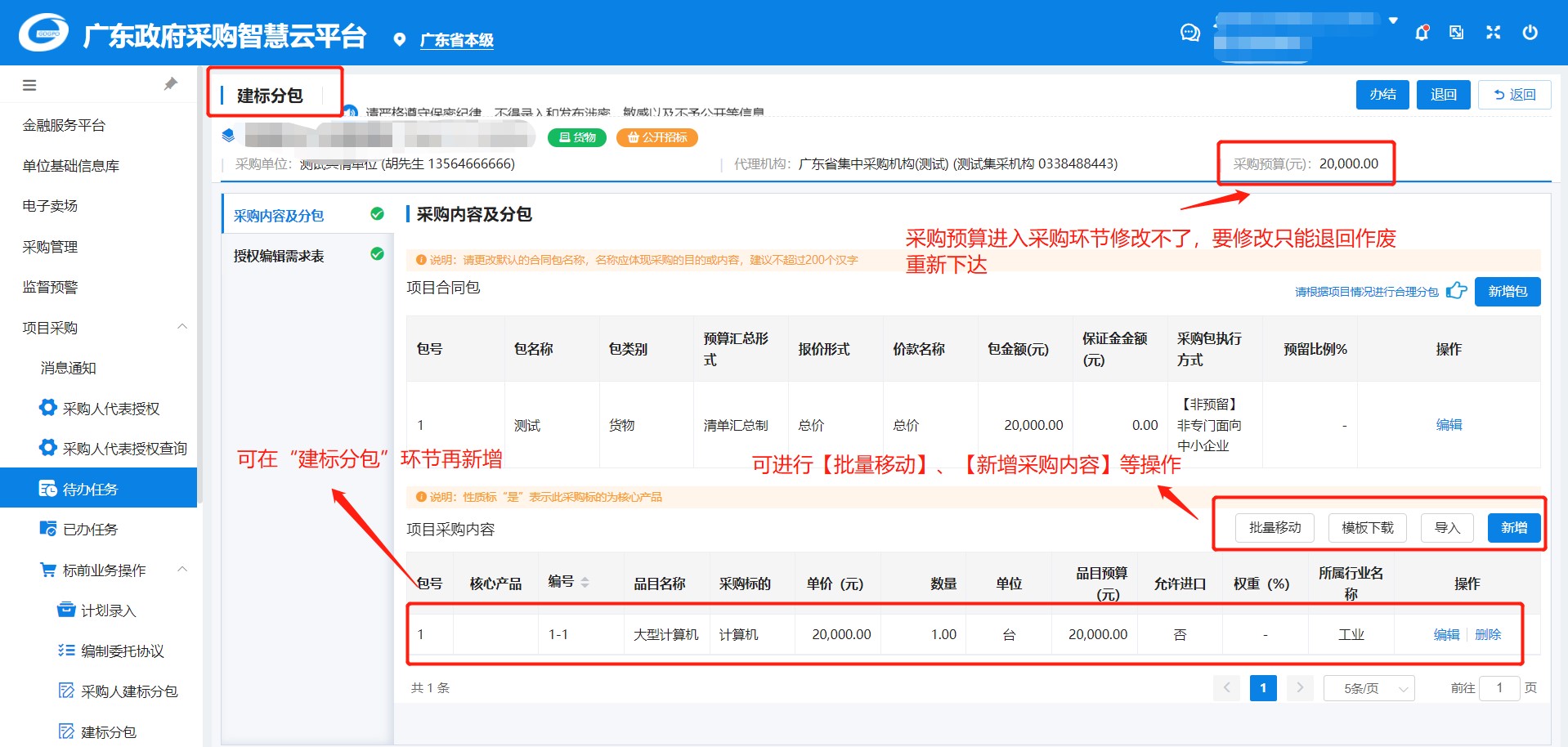Click the power logout icon
This screenshot has height=747, width=1568.
[1530, 33]
